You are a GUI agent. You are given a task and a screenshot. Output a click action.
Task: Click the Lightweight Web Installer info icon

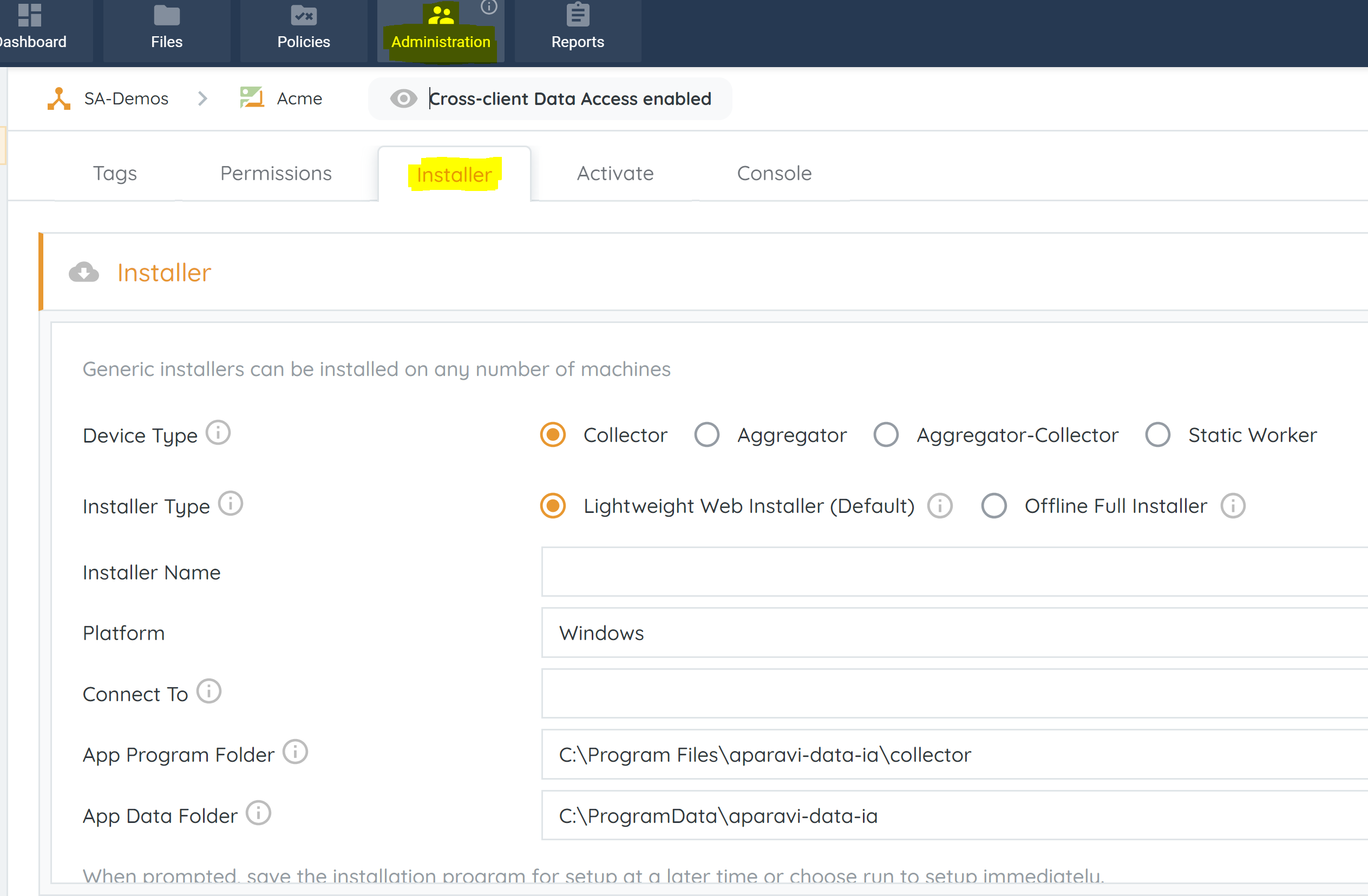pos(940,506)
